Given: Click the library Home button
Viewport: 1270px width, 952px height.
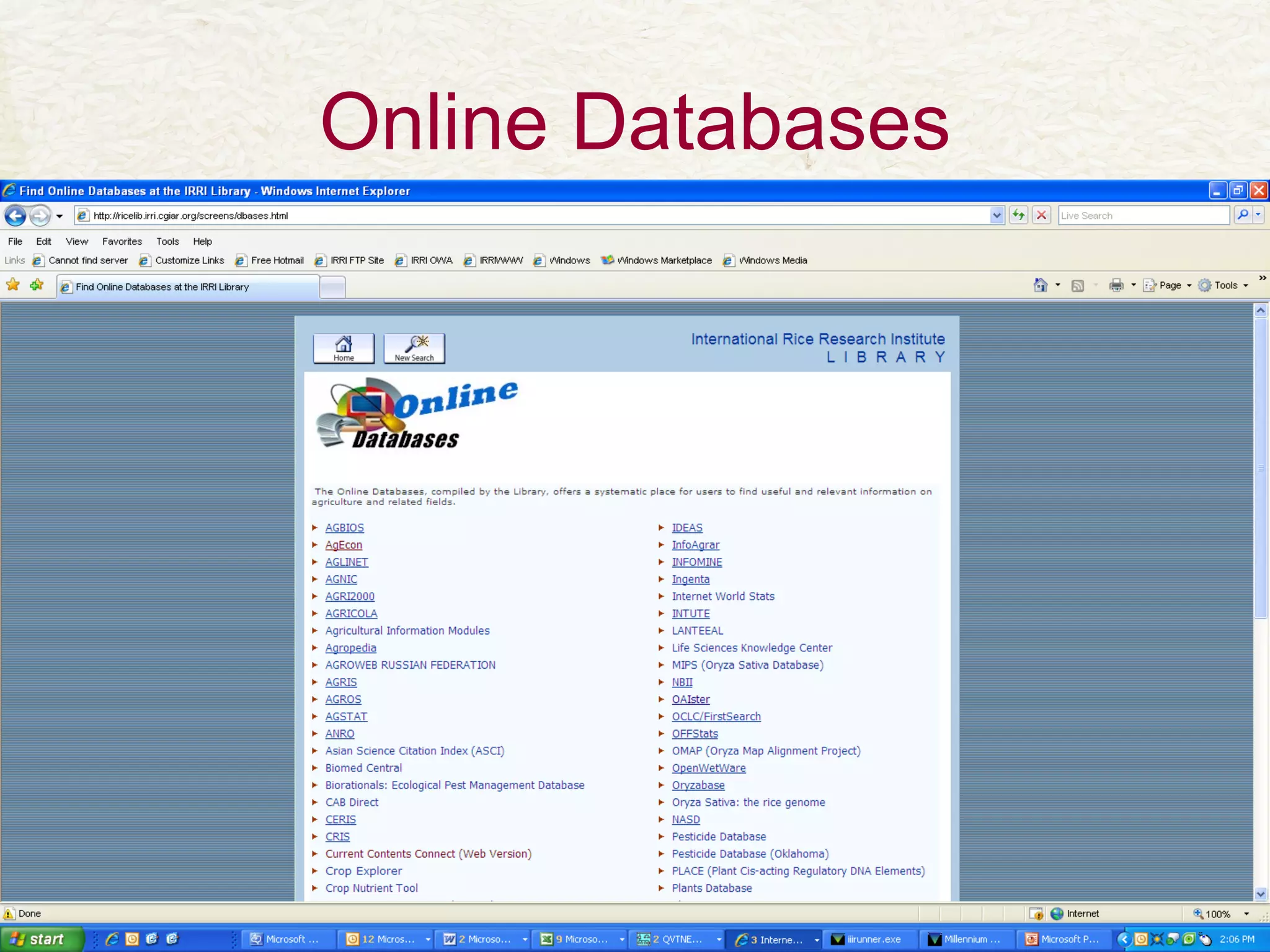Looking at the screenshot, I should pos(344,348).
